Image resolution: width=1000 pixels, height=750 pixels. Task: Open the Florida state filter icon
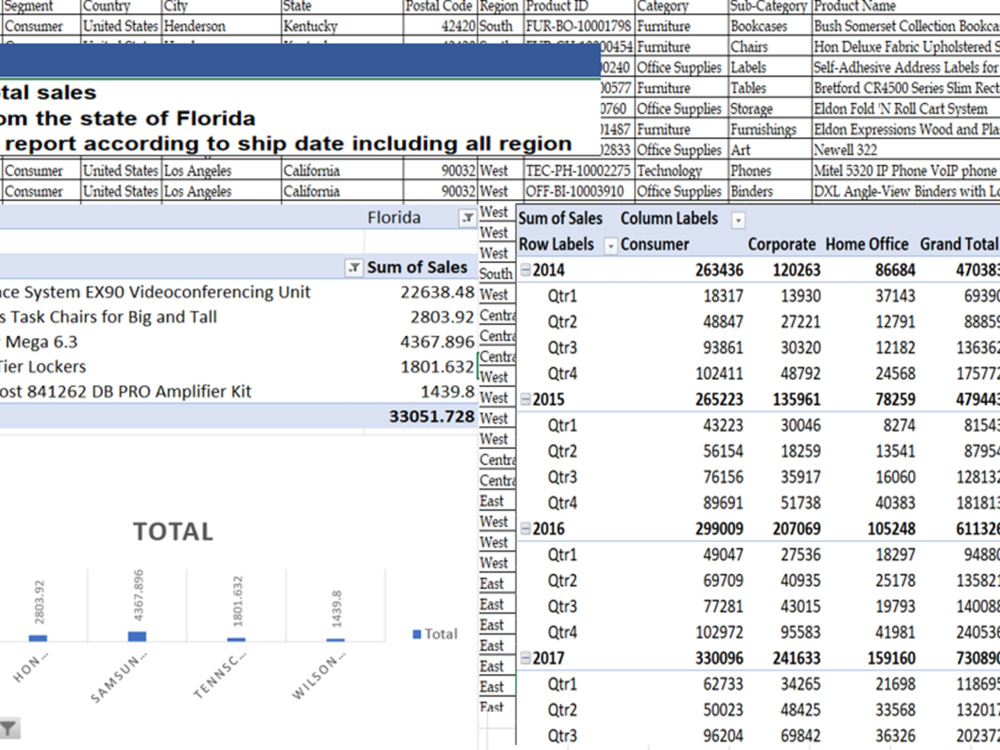pos(467,218)
